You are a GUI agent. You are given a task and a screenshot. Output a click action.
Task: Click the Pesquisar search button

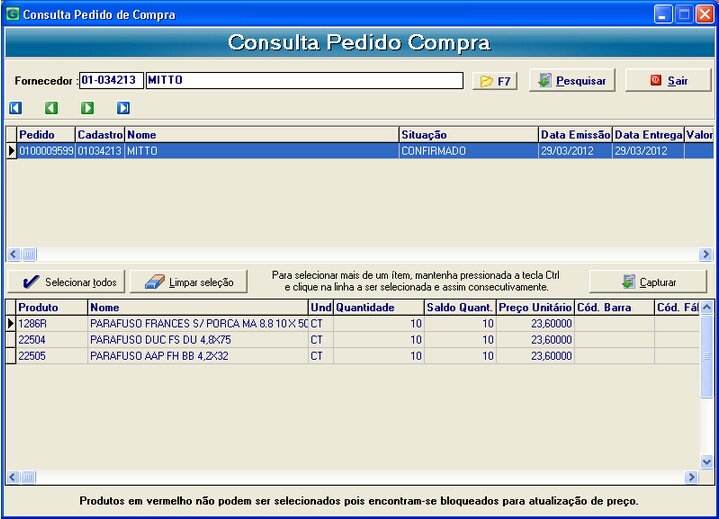(x=572, y=81)
